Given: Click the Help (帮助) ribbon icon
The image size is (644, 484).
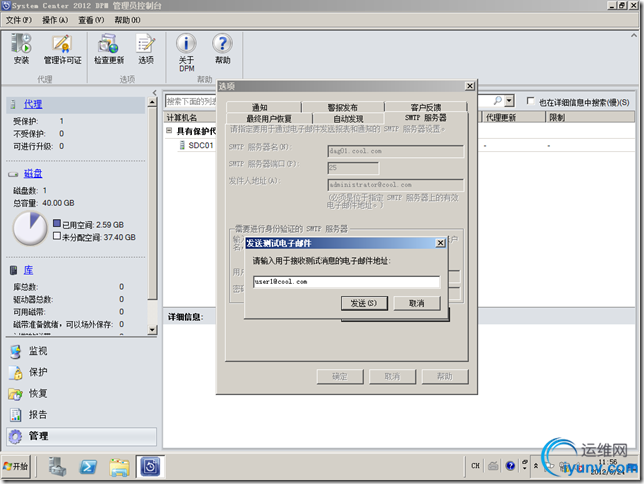Looking at the screenshot, I should [223, 49].
